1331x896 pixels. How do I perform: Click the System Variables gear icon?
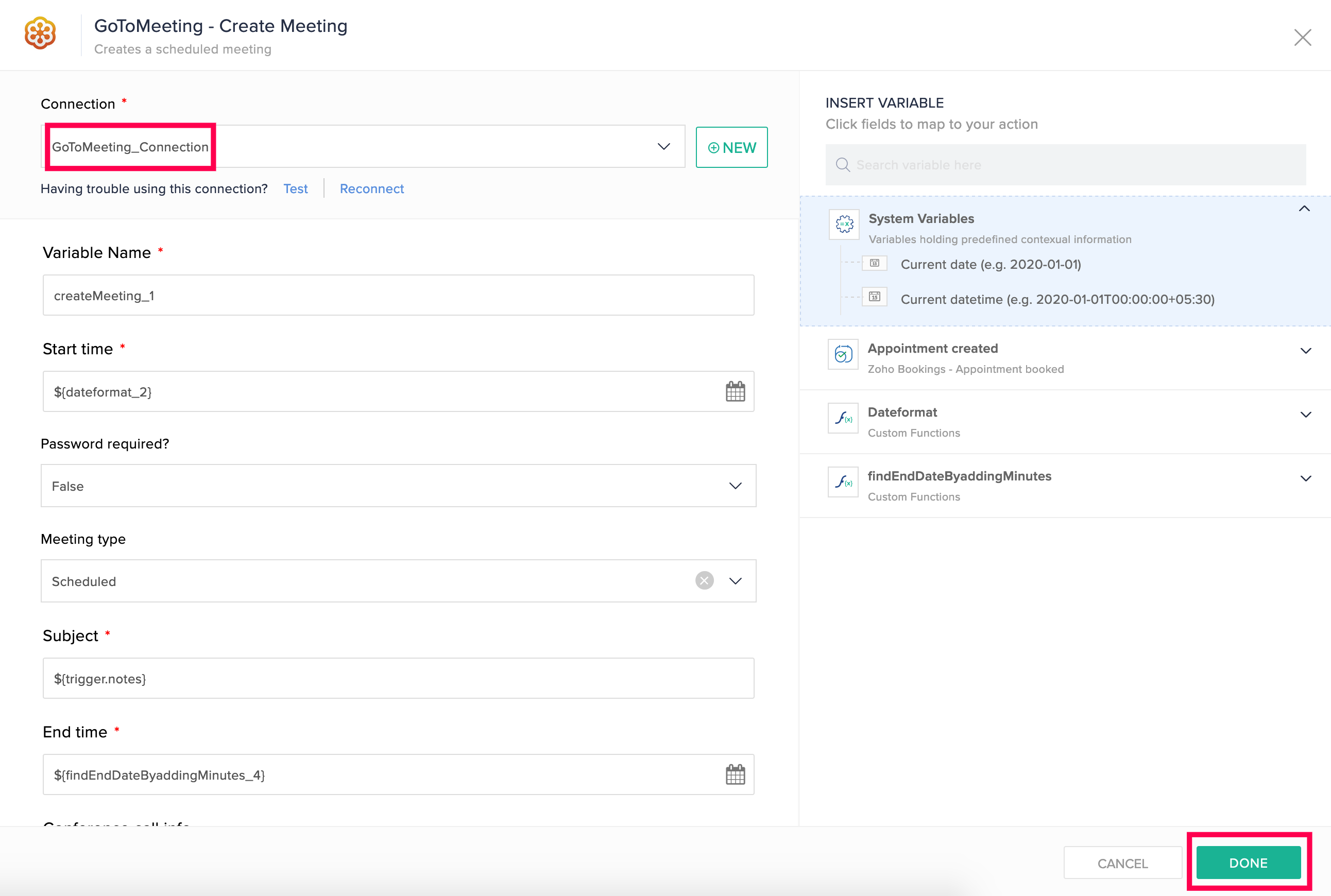click(x=844, y=224)
